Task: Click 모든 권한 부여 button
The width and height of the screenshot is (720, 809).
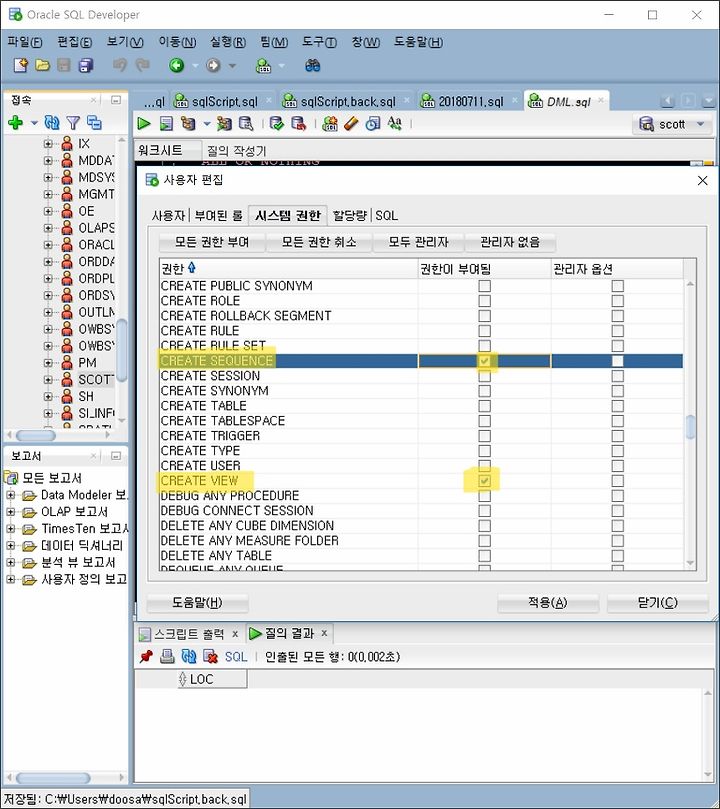Action: point(212,242)
